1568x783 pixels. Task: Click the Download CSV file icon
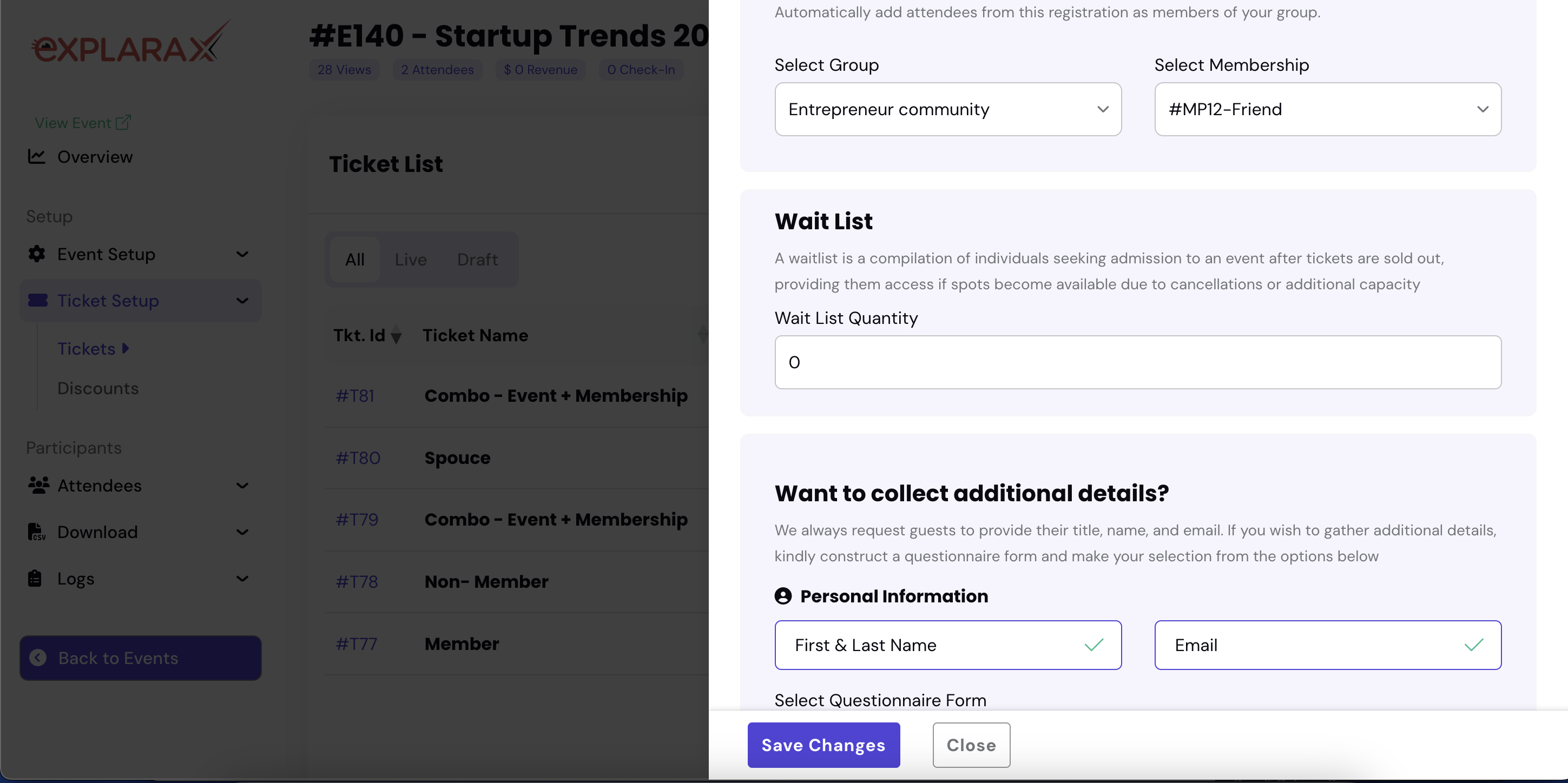click(36, 532)
